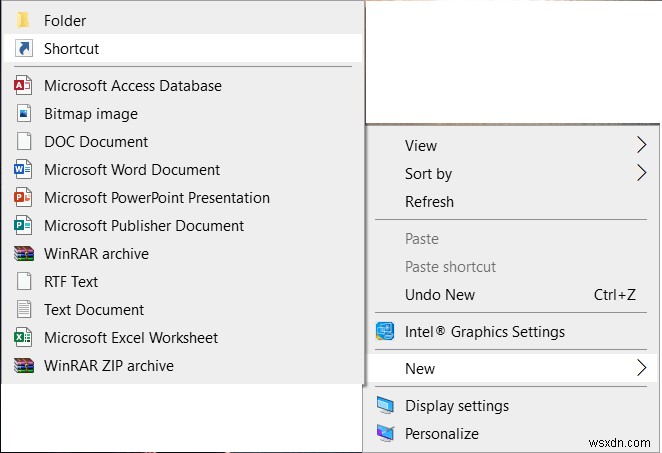
Task: Choose DOC Document from the New submenu
Action: 183,142
